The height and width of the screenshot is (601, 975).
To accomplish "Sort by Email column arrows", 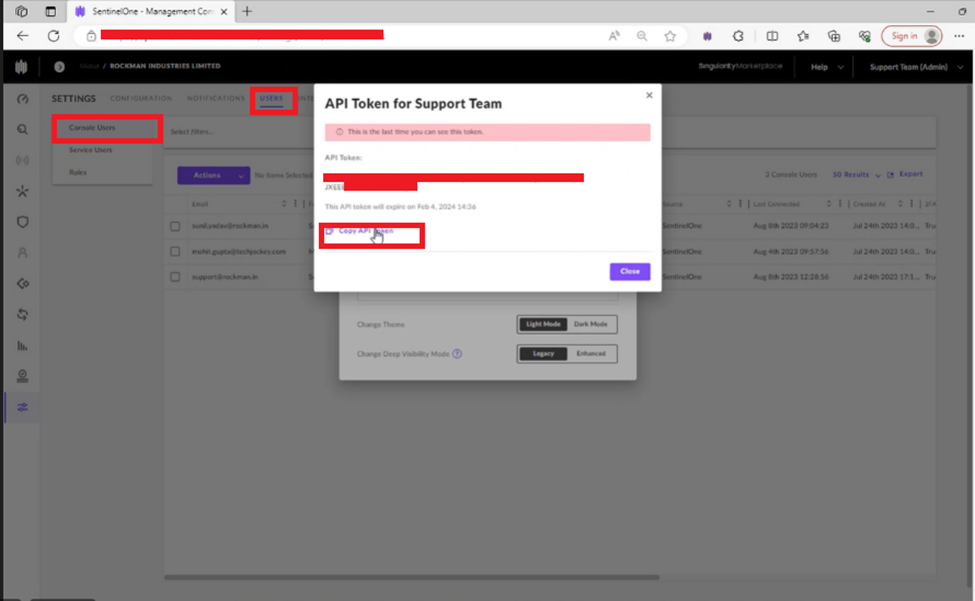I will pyautogui.click(x=284, y=204).
